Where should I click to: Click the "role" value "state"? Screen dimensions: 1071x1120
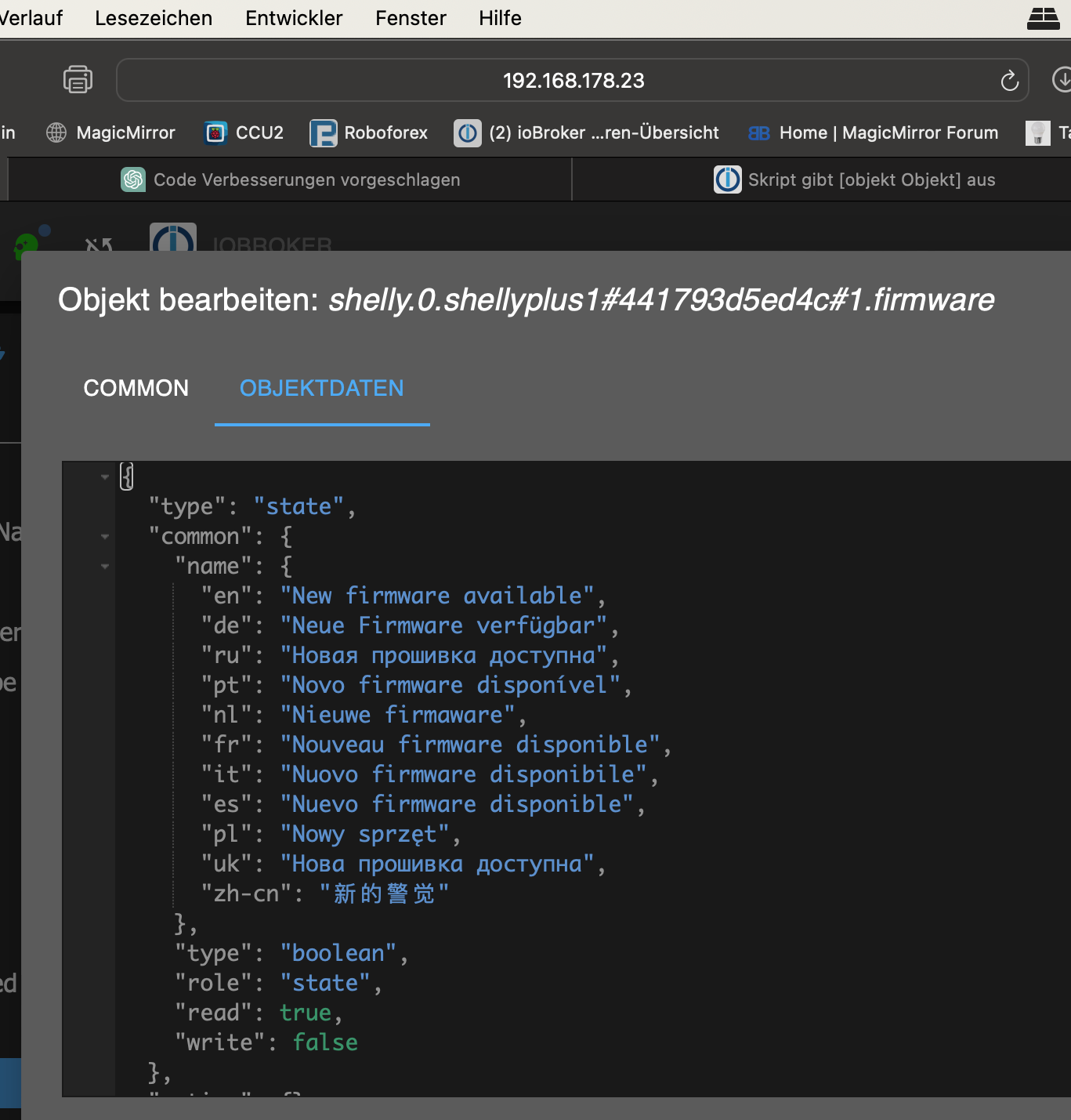pyautogui.click(x=326, y=983)
